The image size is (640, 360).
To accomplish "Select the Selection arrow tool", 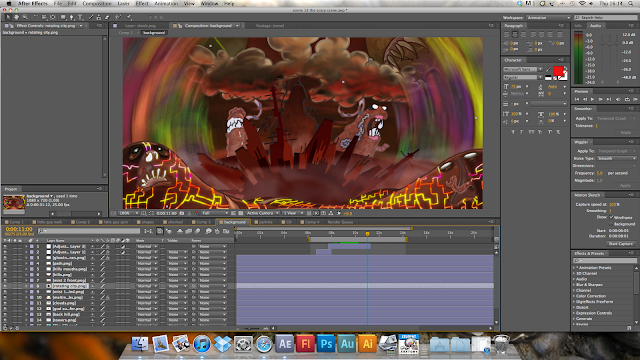I will 8,17.
